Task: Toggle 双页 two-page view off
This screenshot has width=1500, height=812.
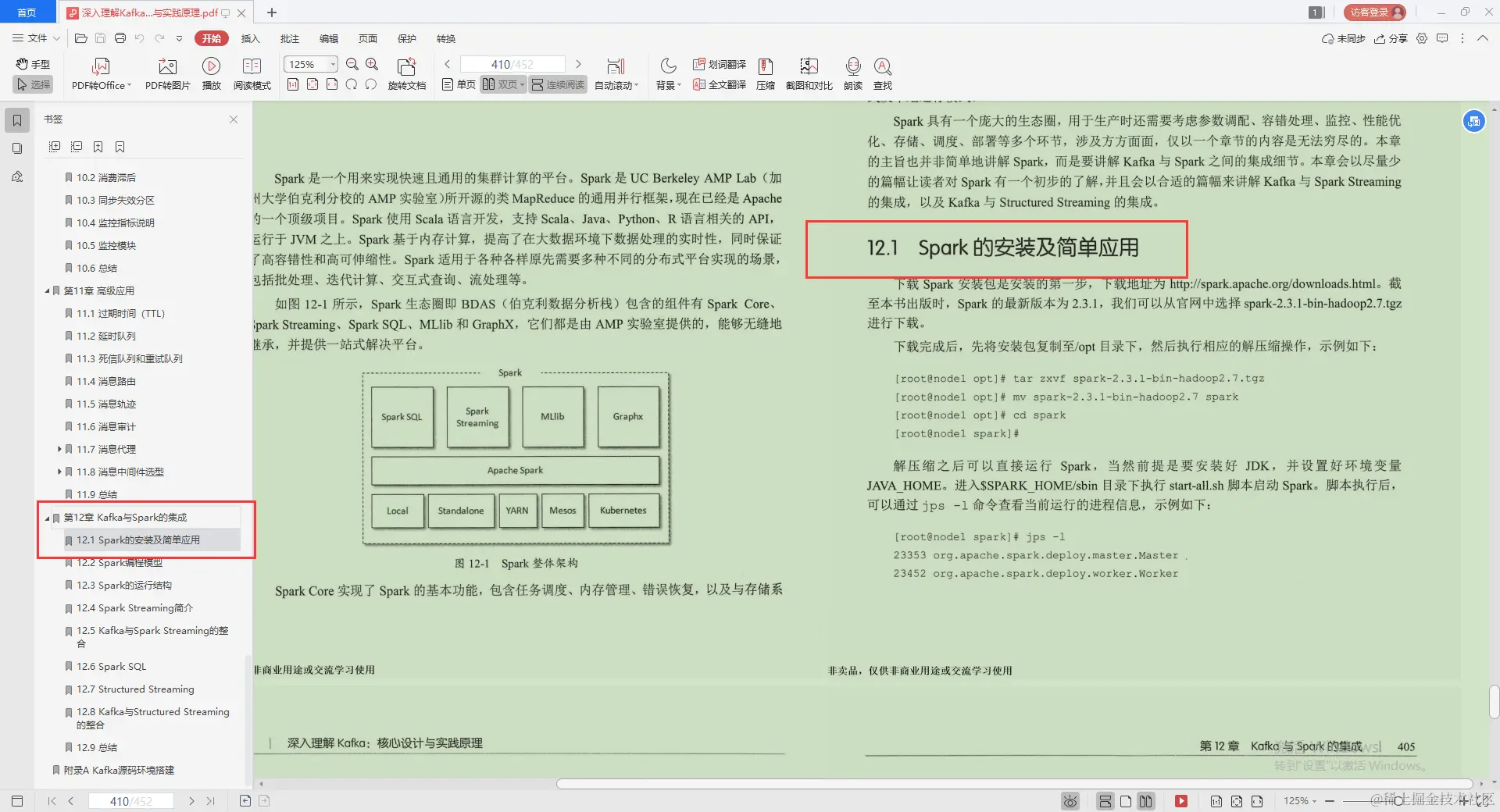Action: click(x=503, y=84)
